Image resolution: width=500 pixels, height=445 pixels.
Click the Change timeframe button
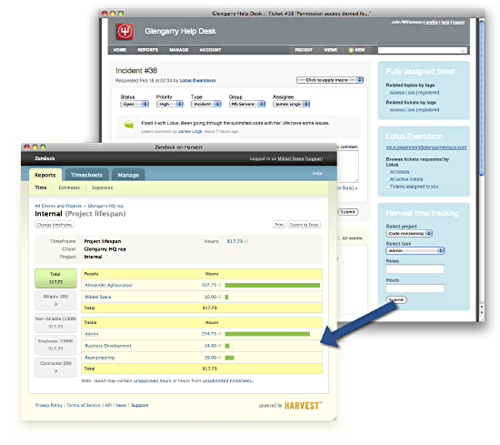tap(54, 225)
